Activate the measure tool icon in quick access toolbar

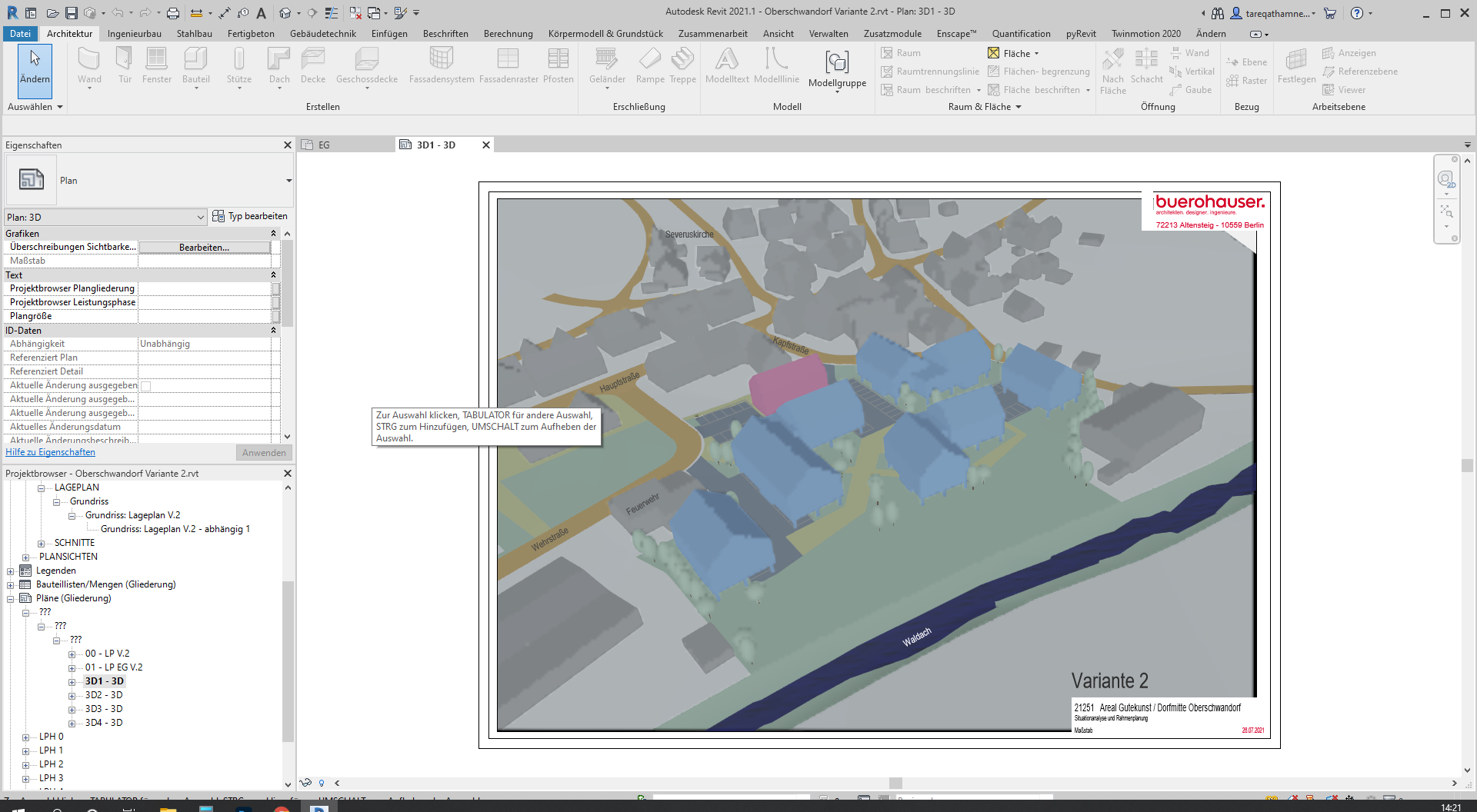(x=196, y=13)
